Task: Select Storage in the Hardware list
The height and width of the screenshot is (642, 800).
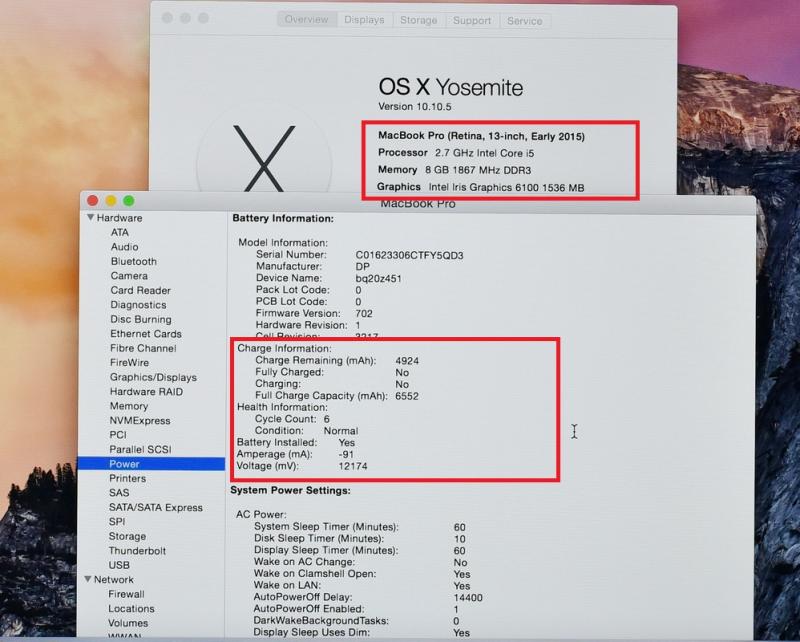Action: pyautogui.click(x=127, y=536)
